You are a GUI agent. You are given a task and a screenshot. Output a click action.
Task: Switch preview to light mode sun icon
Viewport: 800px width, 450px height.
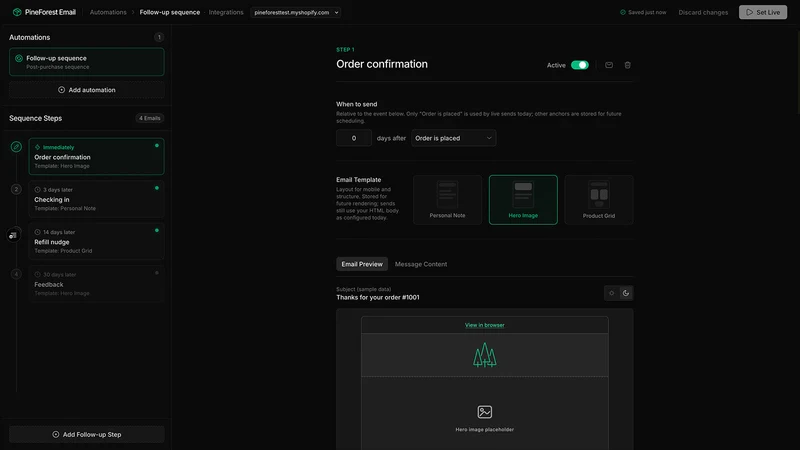611,293
